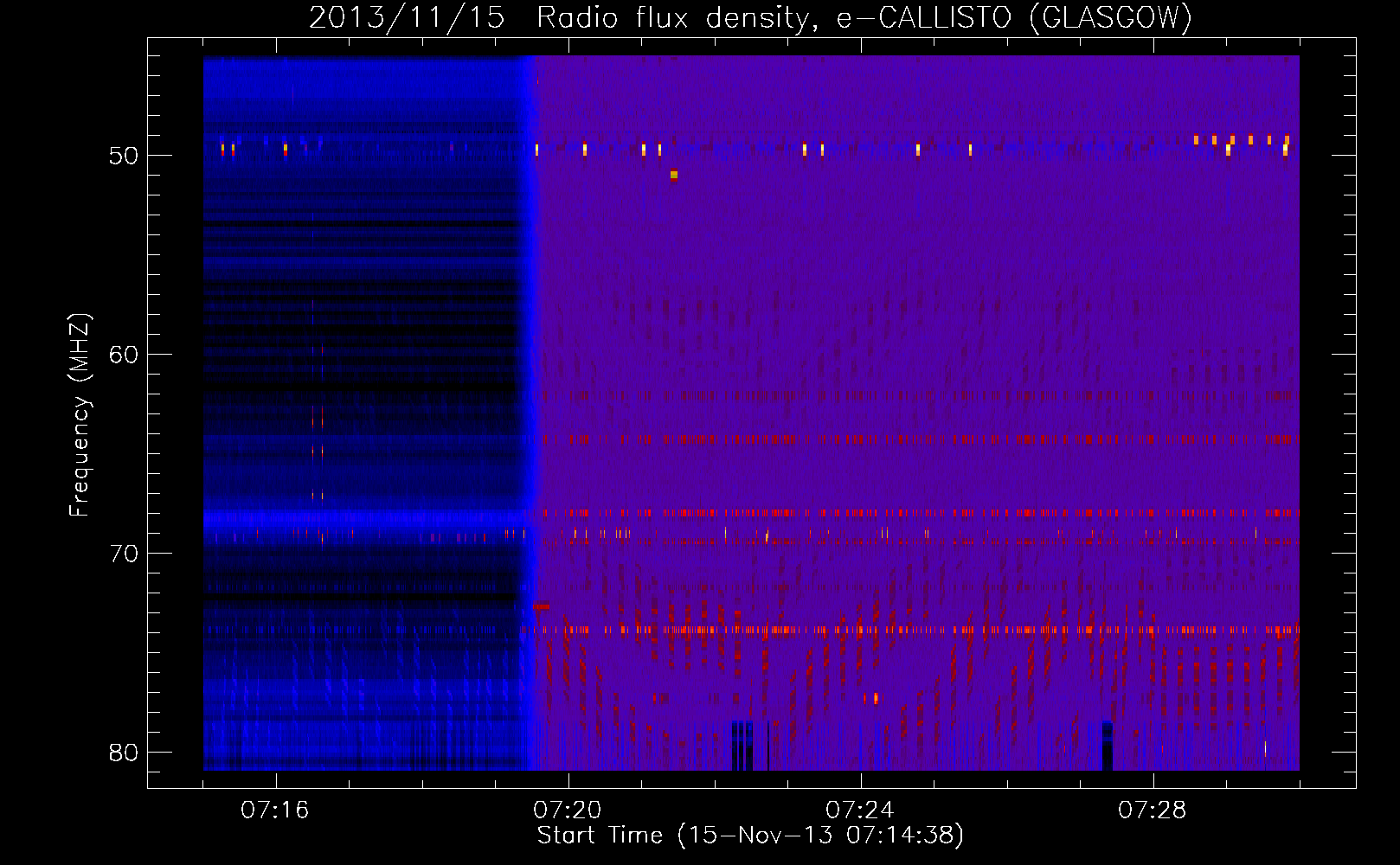Click the 07:20 time tick label
1400x865 pixels.
pyautogui.click(x=568, y=811)
